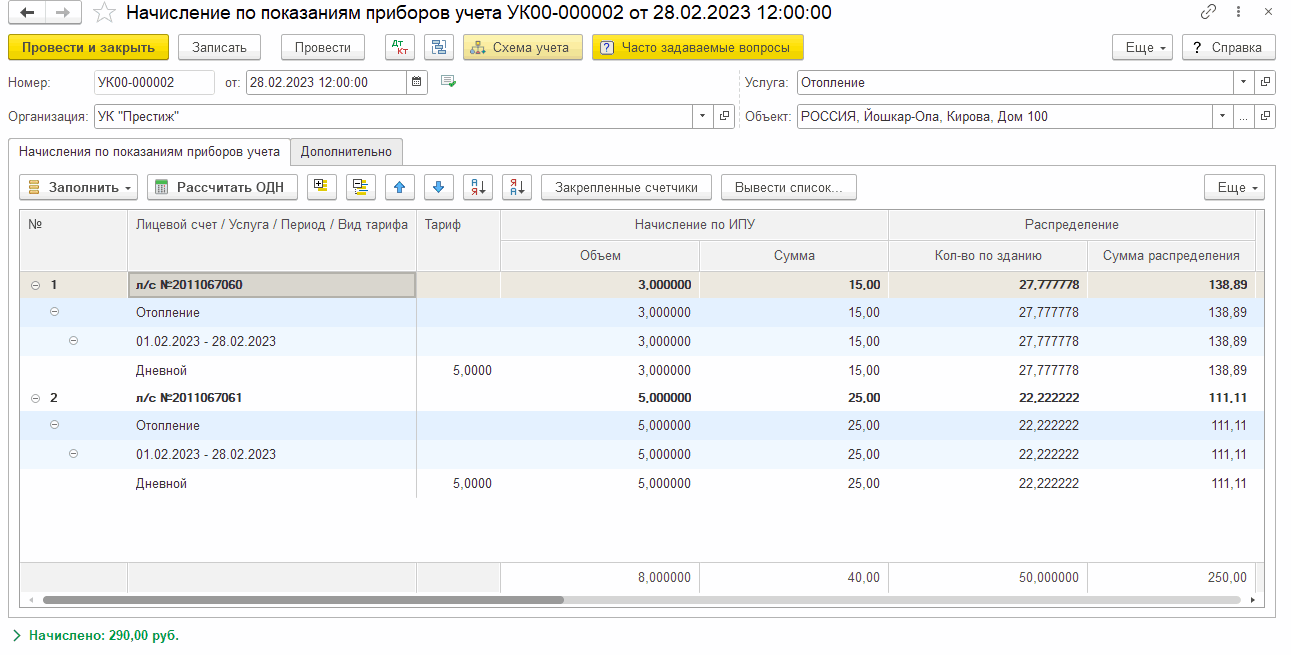Switch to the Дополнительно tab
Viewport: 1291px width, 655px height.
pos(346,152)
